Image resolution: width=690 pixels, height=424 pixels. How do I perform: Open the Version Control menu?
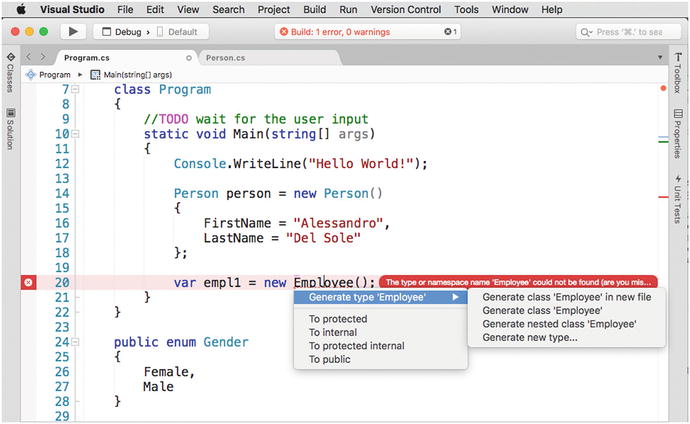click(x=405, y=9)
